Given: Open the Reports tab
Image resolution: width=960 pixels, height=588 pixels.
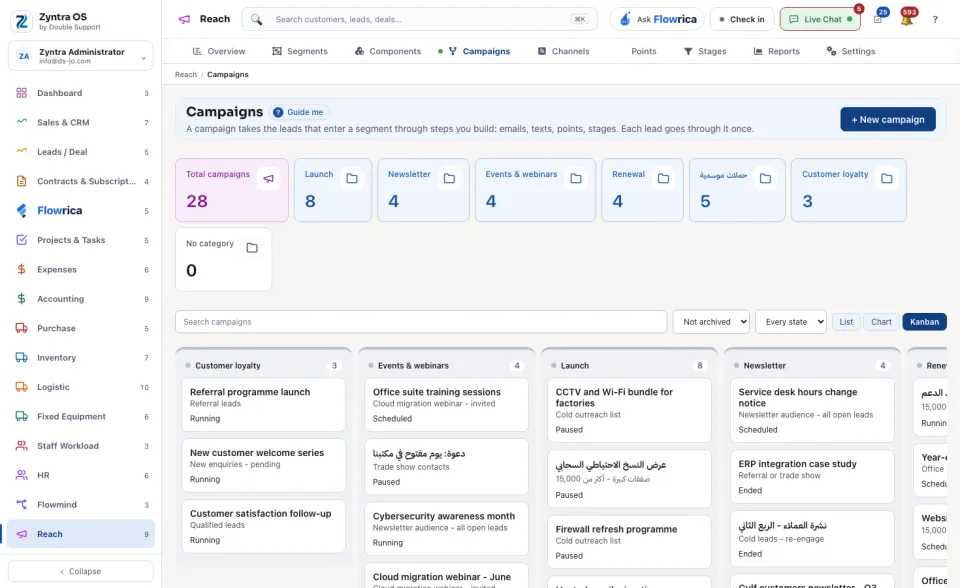Looking at the screenshot, I should [776, 51].
